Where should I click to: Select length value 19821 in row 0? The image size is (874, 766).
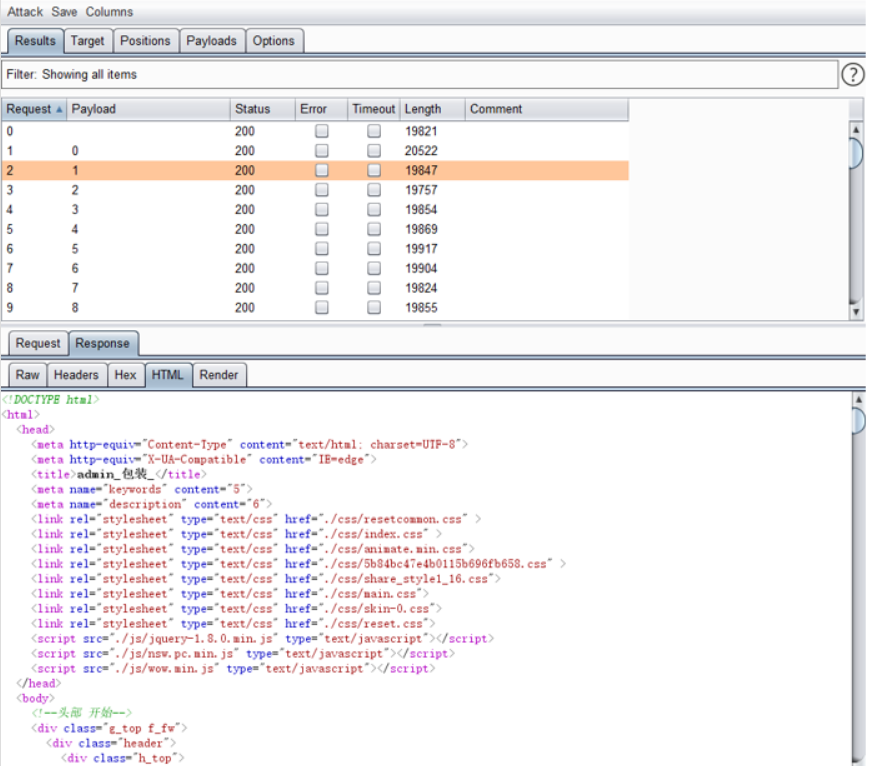[x=421, y=131]
